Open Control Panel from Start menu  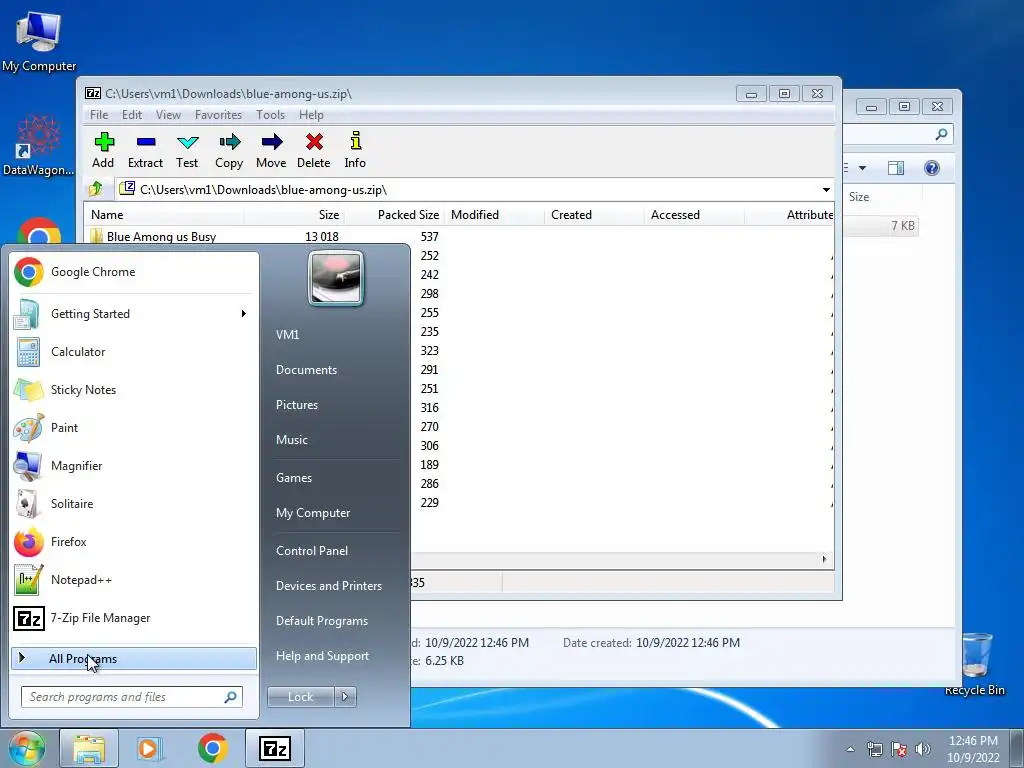312,551
